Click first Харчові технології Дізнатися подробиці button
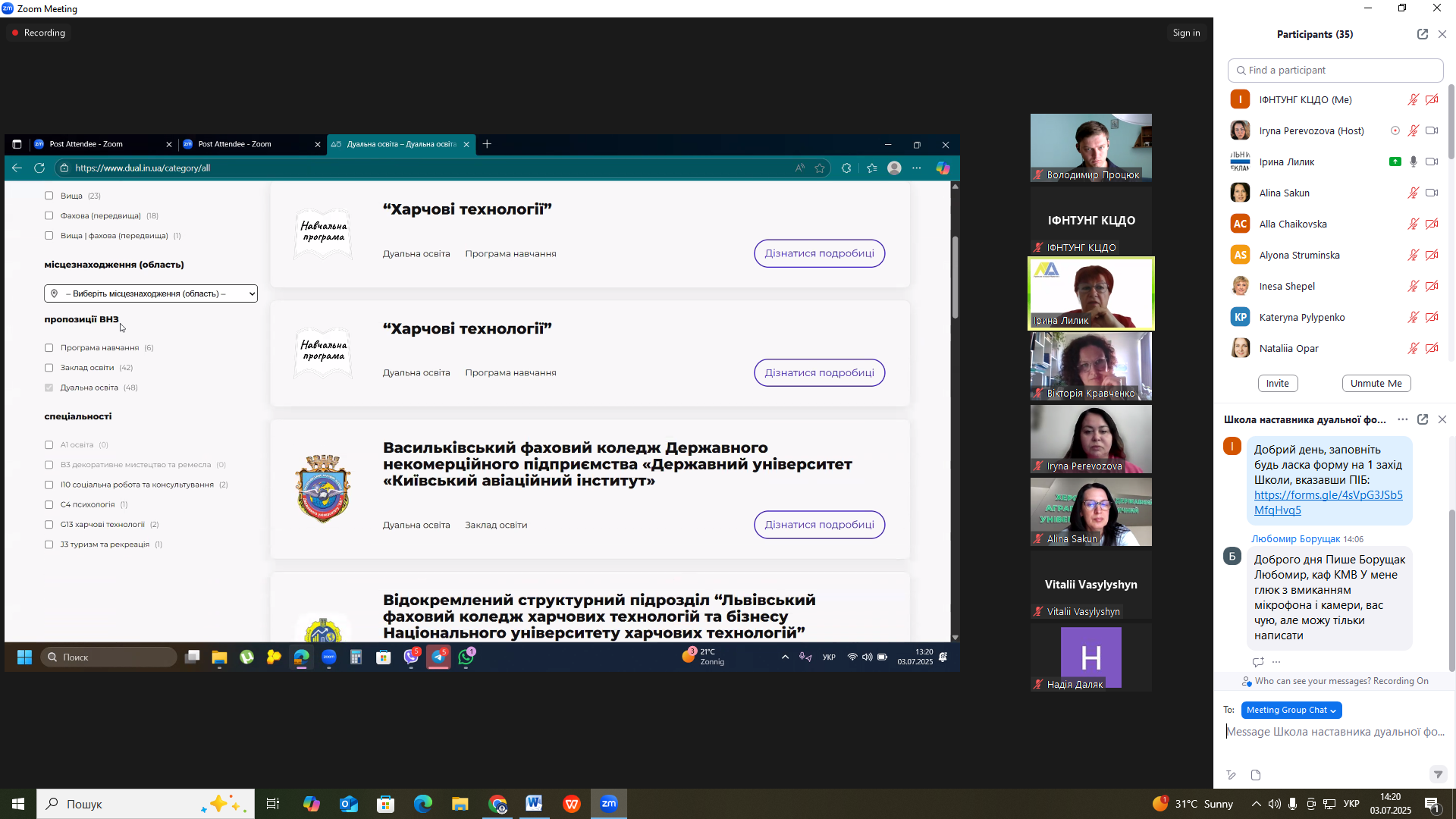Viewport: 1456px width, 819px height. [x=819, y=253]
